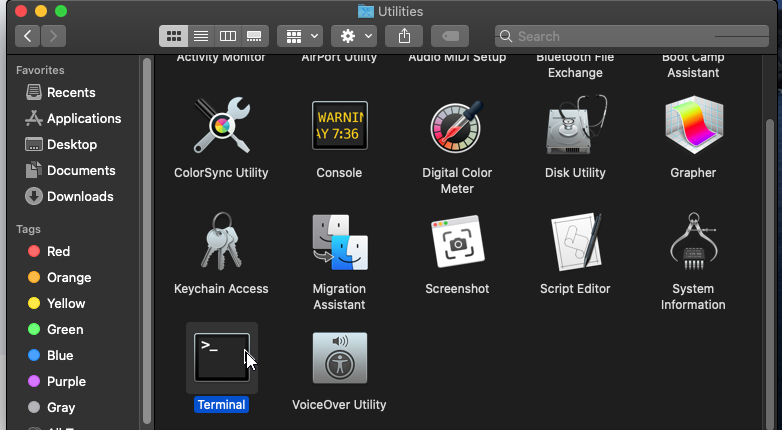Open the group-by arrangement dropdown
The height and width of the screenshot is (430, 782).
coord(299,36)
